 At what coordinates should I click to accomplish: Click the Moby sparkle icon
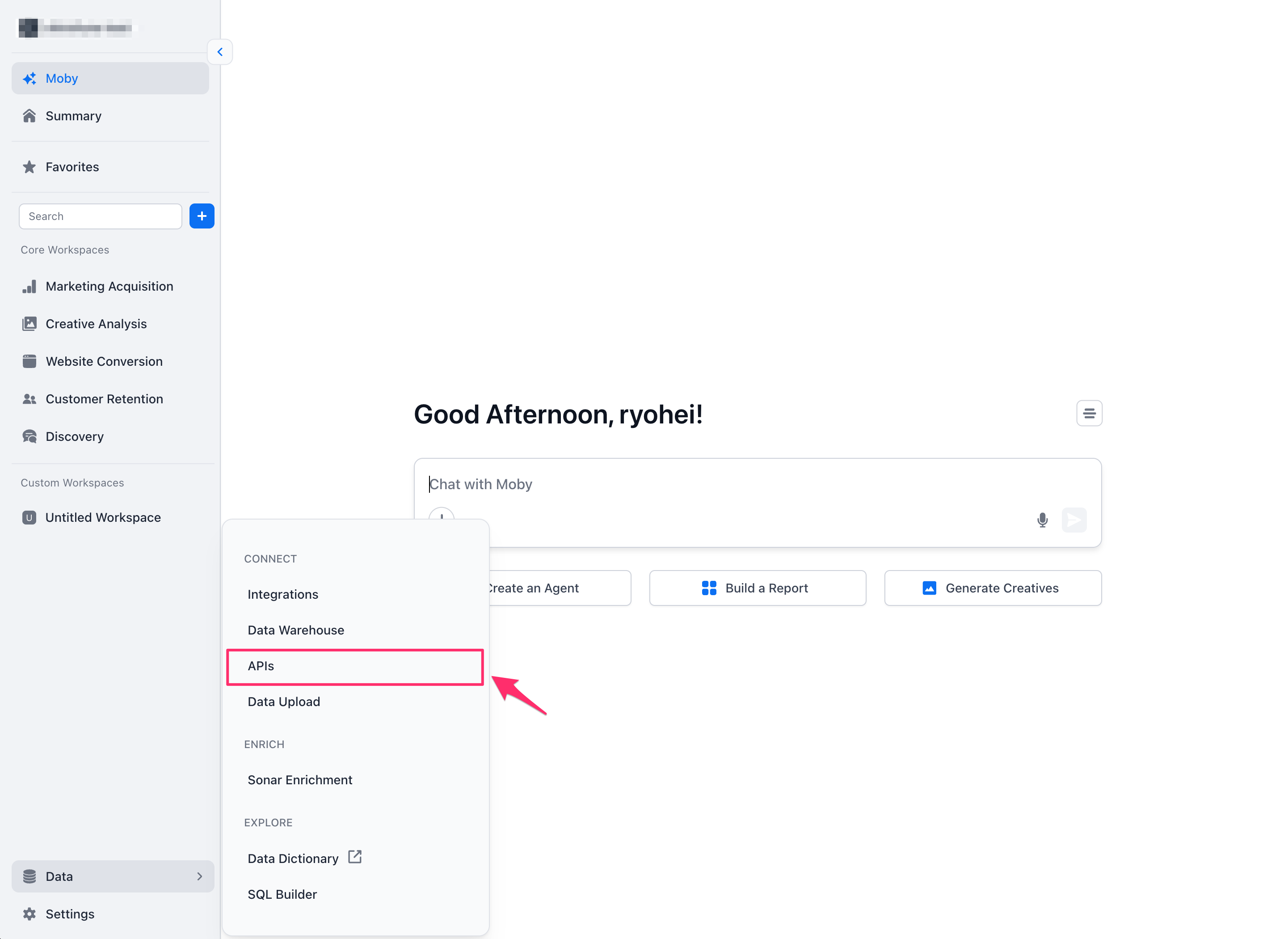[29, 78]
